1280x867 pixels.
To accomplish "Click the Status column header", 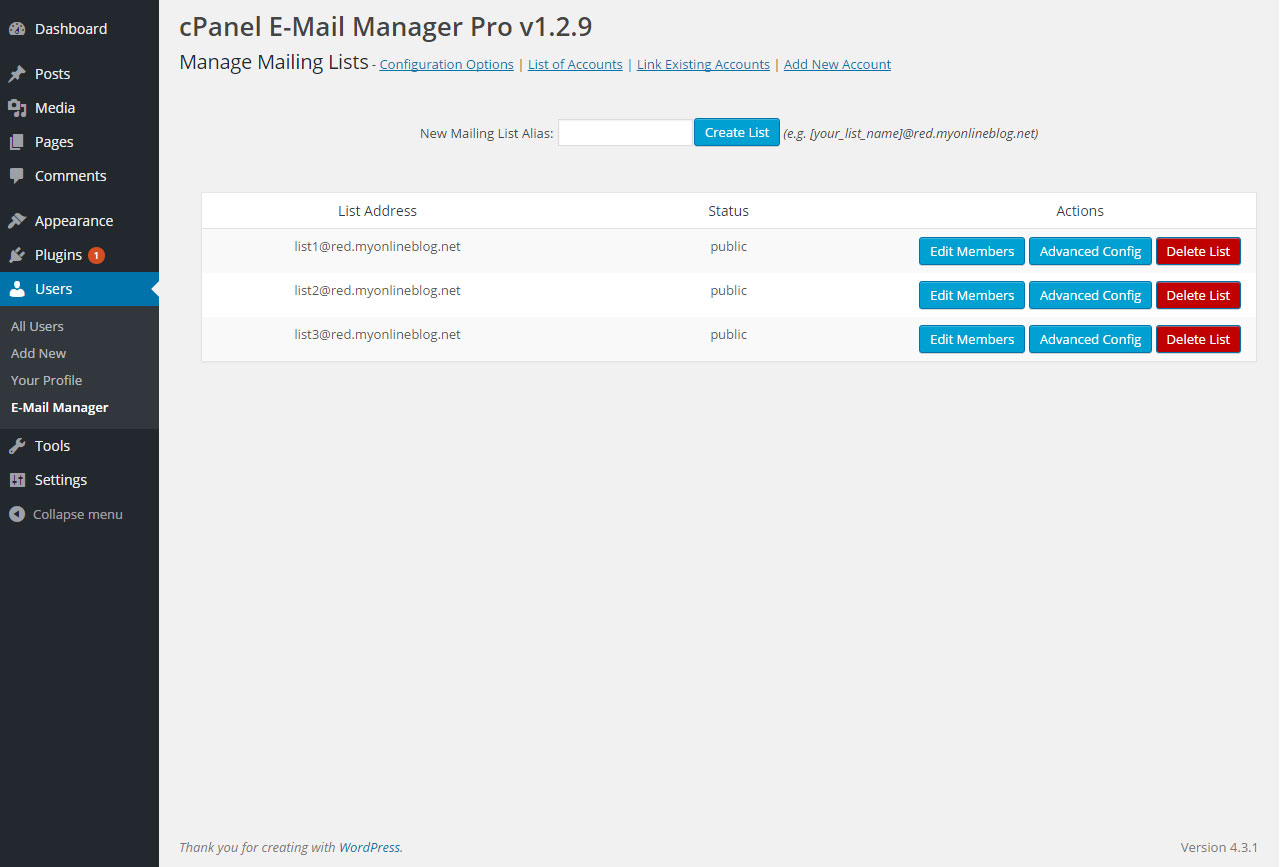I will pyautogui.click(x=728, y=211).
